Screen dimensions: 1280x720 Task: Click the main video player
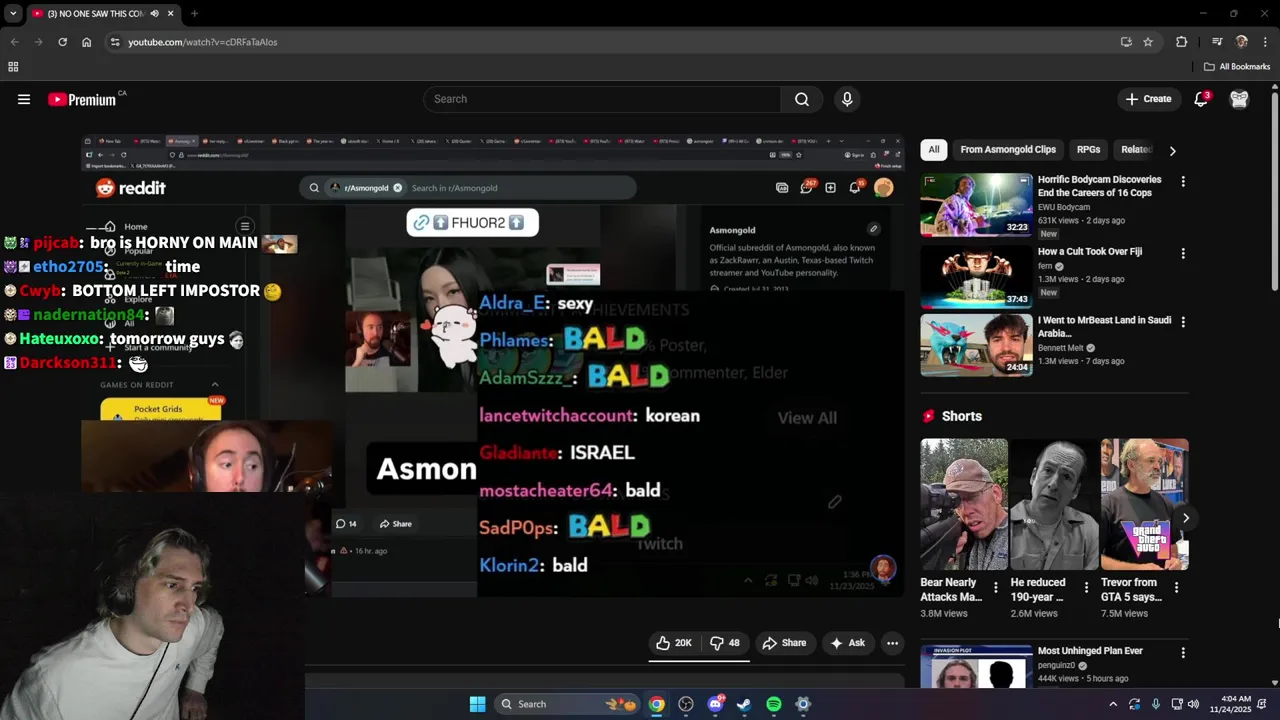point(493,365)
